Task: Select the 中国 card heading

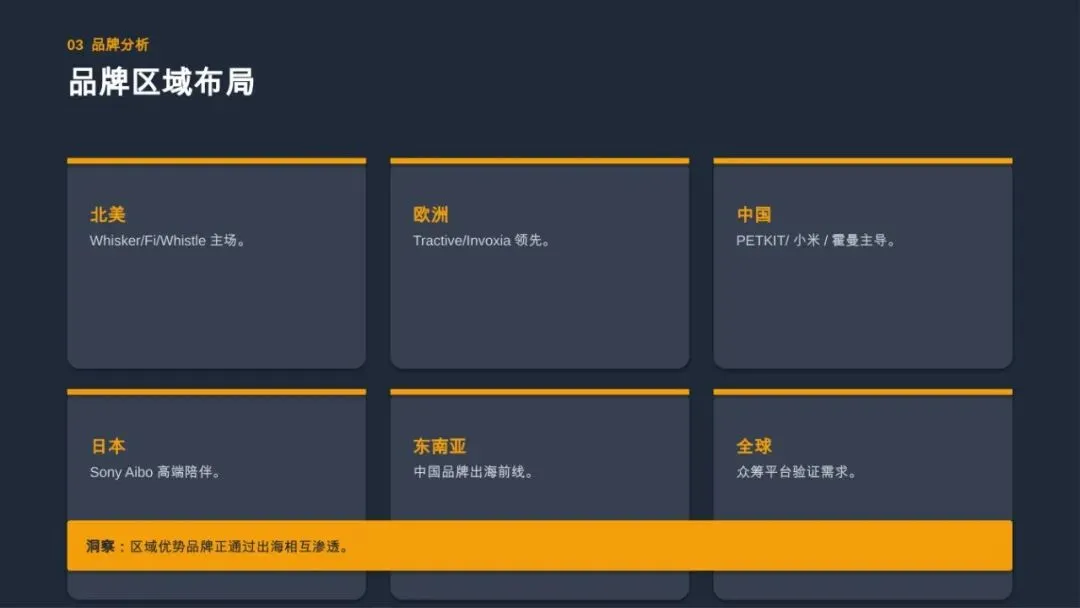Action: (754, 215)
